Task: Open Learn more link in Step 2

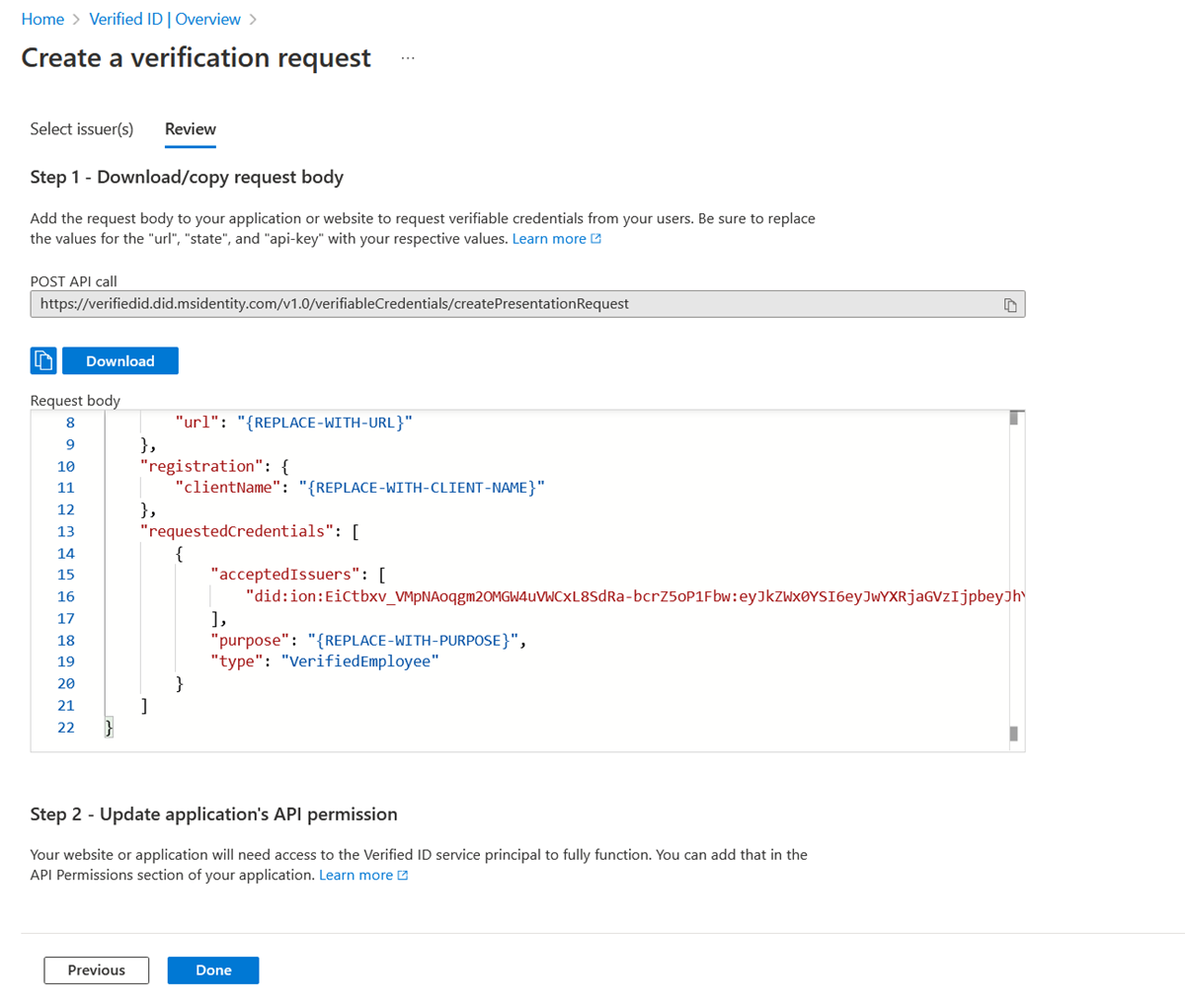Action: point(355,876)
